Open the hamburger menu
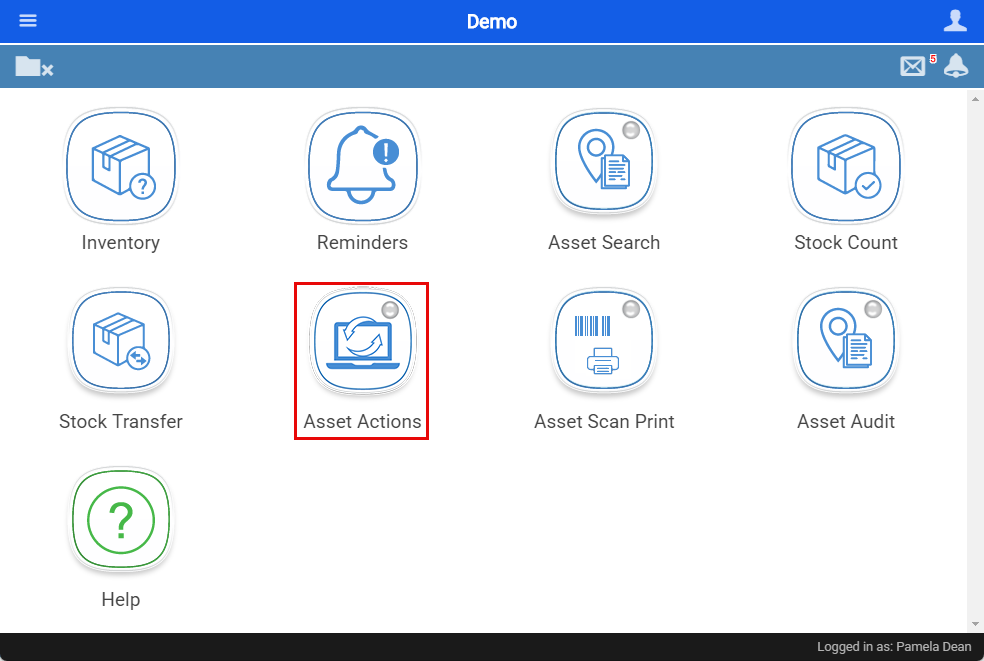The width and height of the screenshot is (984, 661). point(28,21)
